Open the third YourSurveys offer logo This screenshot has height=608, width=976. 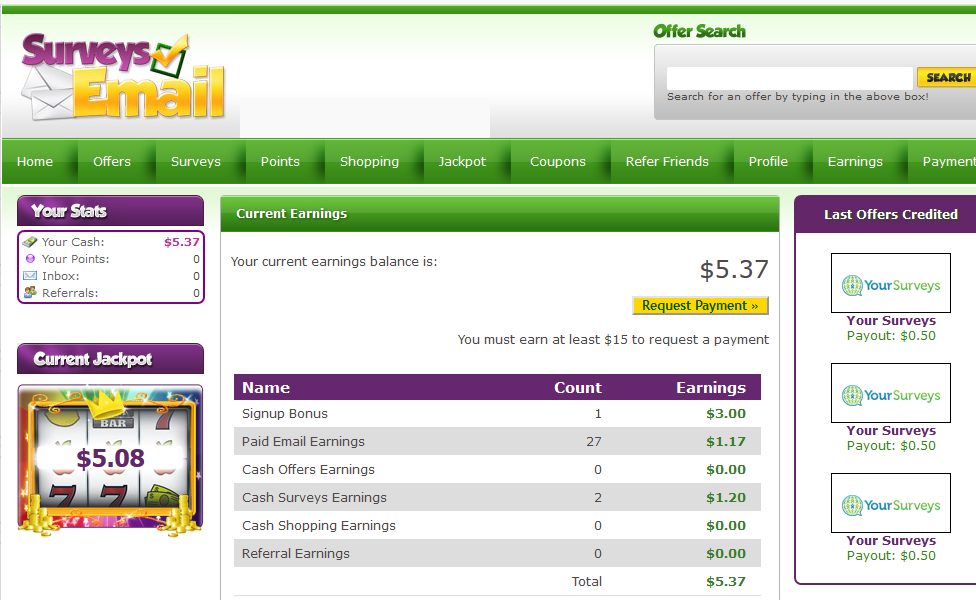coord(890,504)
